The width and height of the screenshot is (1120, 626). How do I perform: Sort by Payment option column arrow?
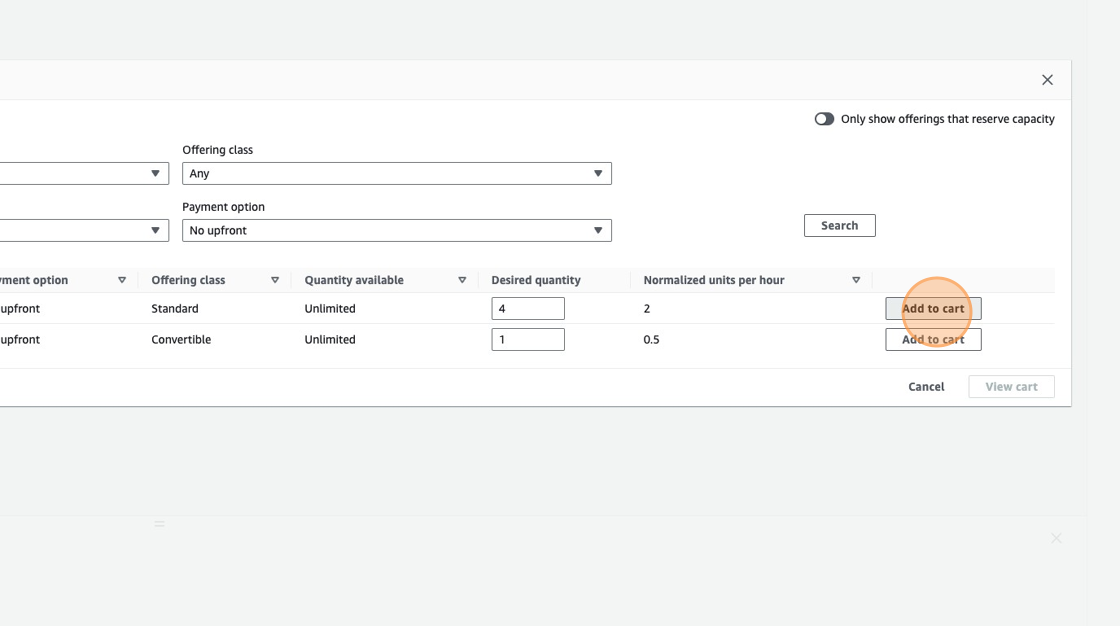pyautogui.click(x=122, y=280)
